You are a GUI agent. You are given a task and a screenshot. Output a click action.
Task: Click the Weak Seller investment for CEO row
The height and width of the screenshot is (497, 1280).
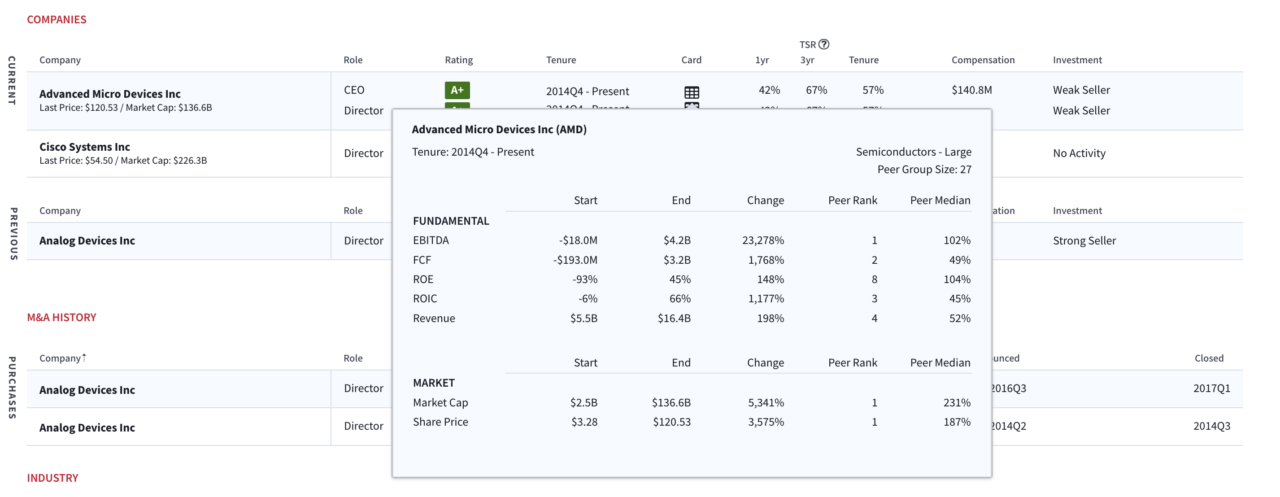click(1081, 90)
